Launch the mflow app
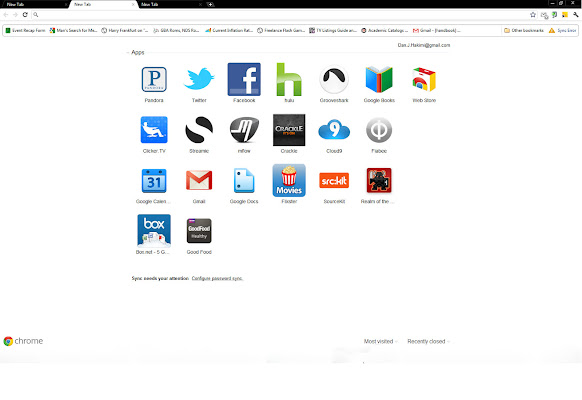Image resolution: width=582 pixels, height=400 pixels. pyautogui.click(x=244, y=130)
